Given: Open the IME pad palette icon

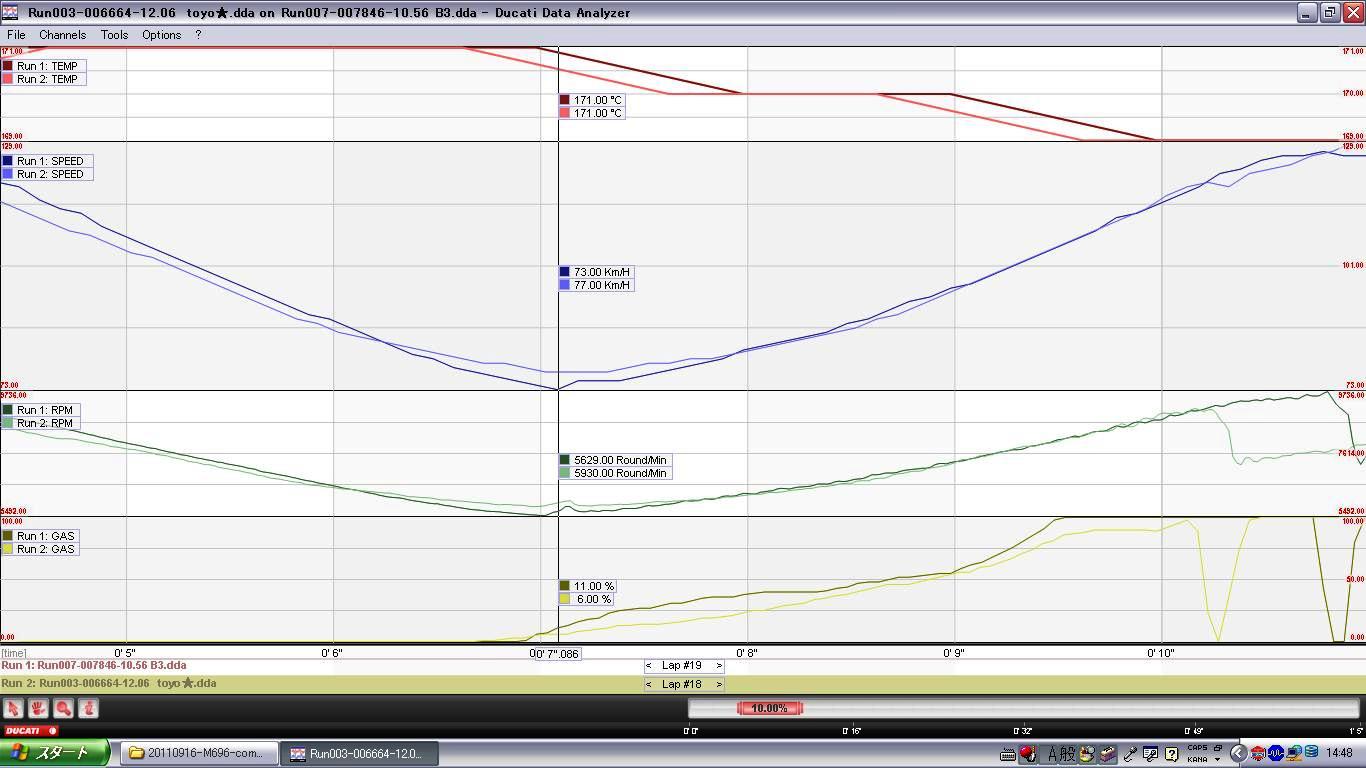Looking at the screenshot, I should (1087, 754).
